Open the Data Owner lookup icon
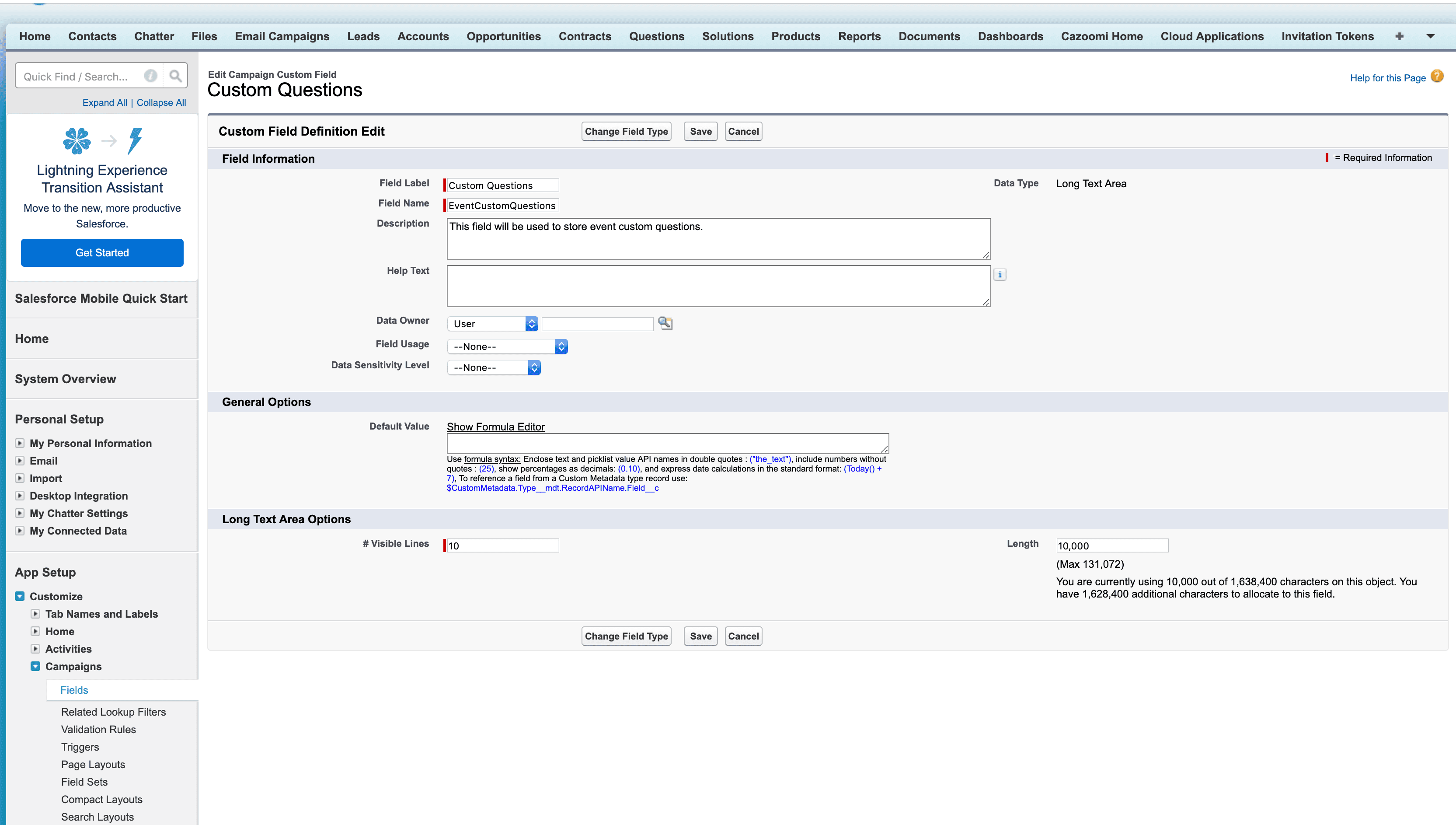 pos(665,324)
